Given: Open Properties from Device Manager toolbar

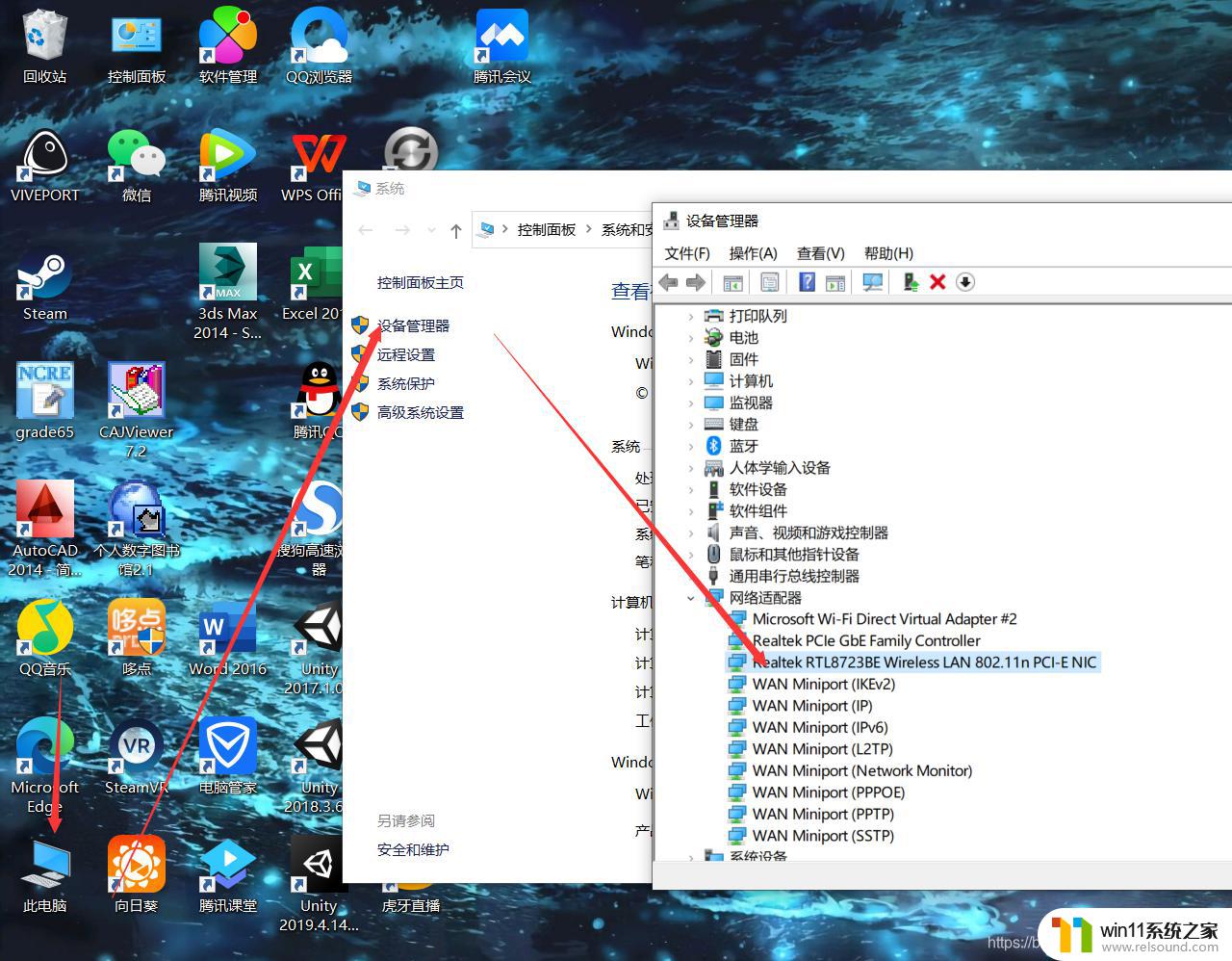Looking at the screenshot, I should point(770,282).
